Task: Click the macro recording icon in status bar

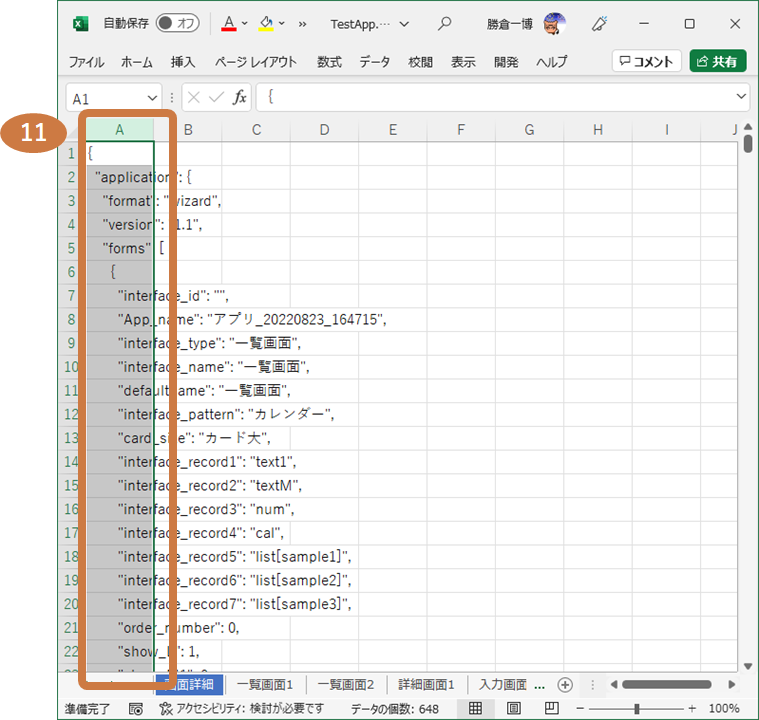Action: 136,709
